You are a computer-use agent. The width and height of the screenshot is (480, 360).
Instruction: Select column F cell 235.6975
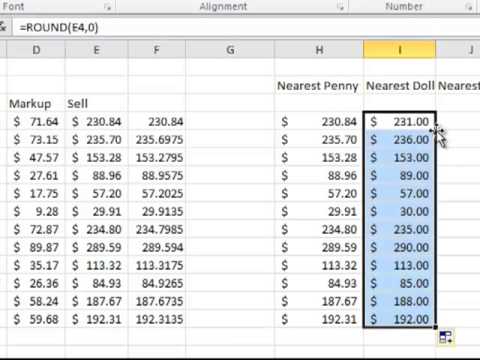[156, 140]
